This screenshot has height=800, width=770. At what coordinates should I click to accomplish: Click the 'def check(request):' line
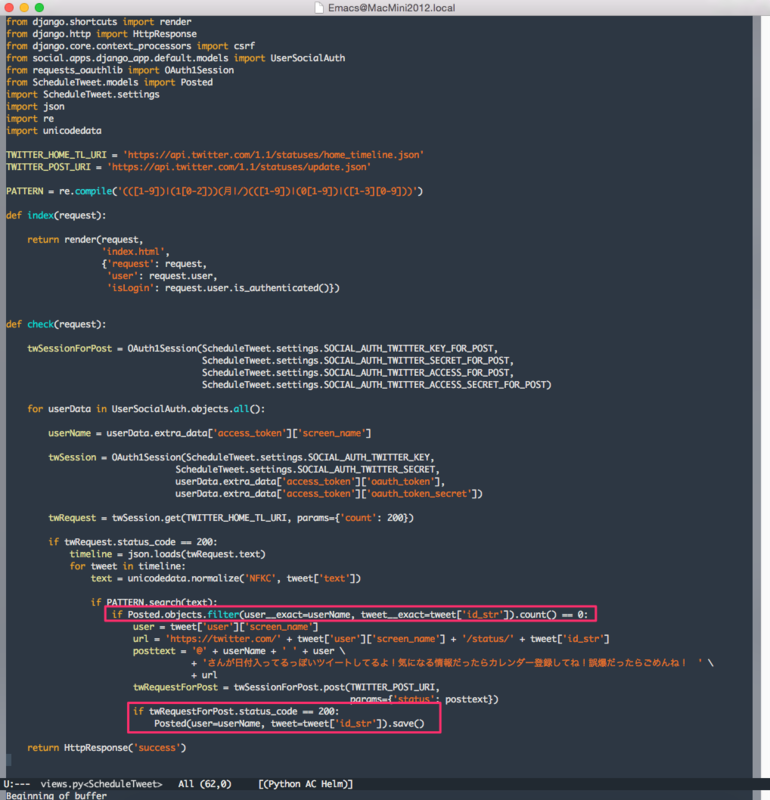pos(56,324)
